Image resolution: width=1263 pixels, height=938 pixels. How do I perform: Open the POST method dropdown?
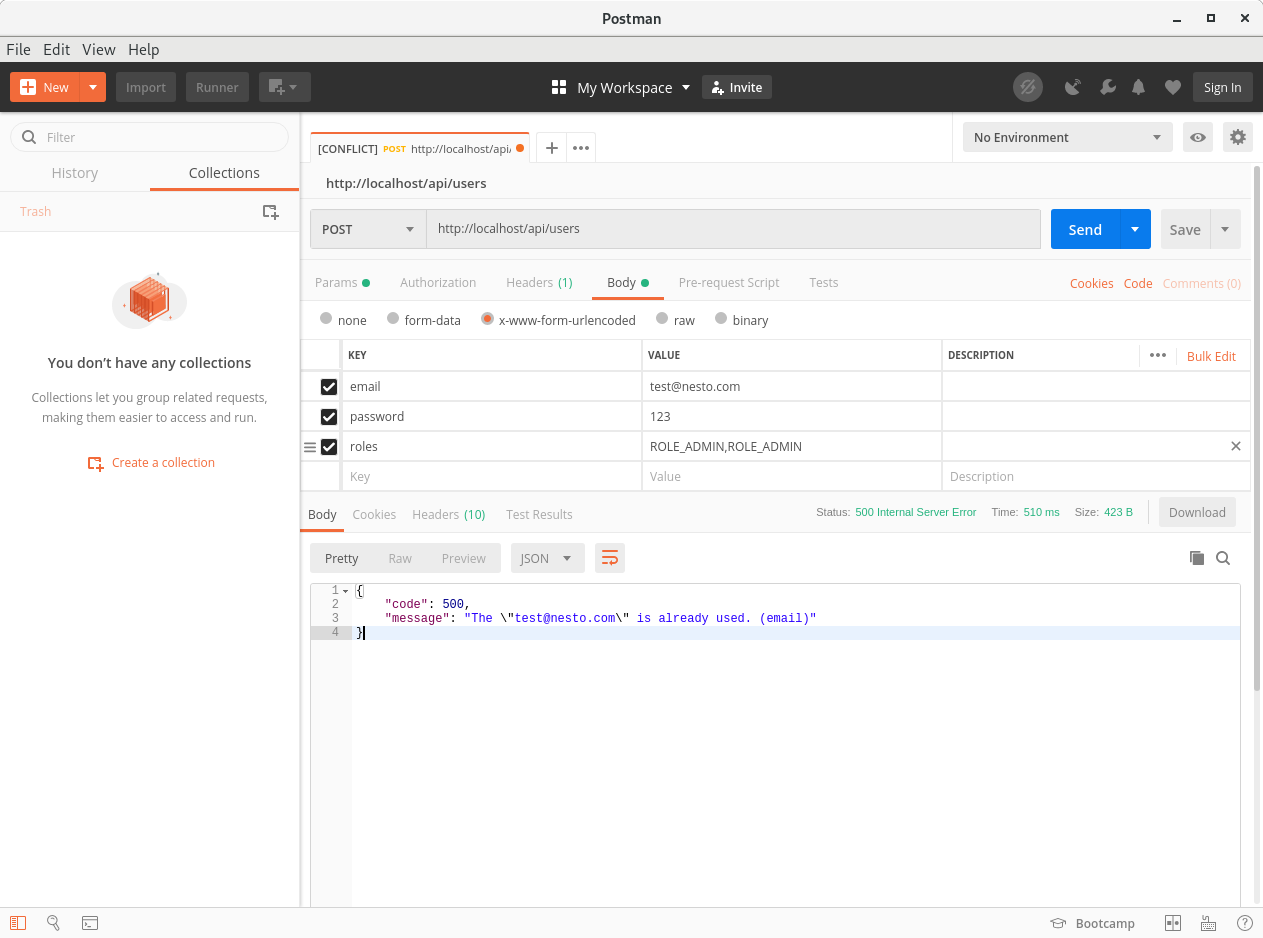coord(368,229)
